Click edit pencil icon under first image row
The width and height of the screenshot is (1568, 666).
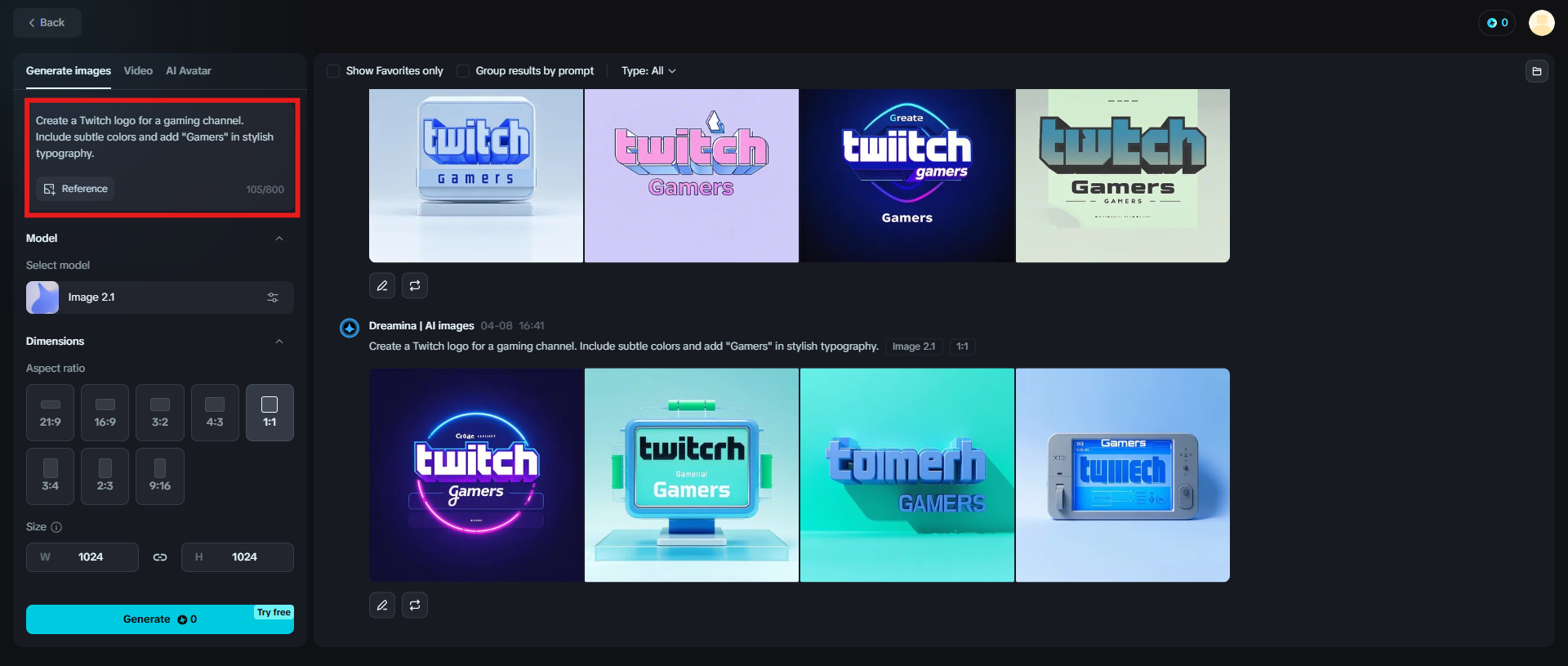pyautogui.click(x=382, y=285)
